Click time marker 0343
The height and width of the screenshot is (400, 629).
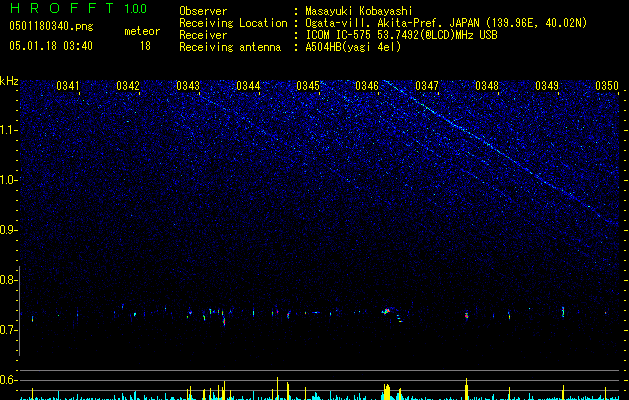[x=188, y=85]
